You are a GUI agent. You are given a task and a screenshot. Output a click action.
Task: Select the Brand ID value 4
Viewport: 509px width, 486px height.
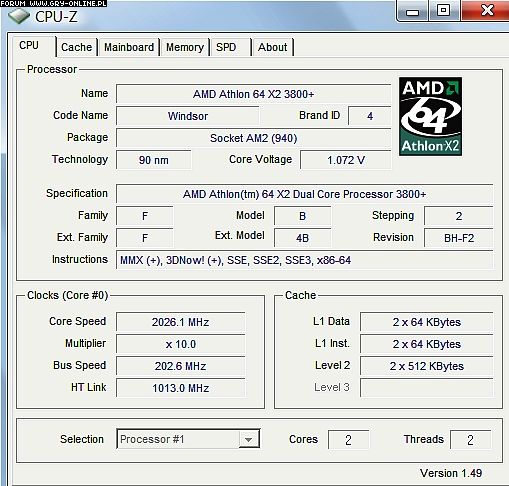click(x=370, y=116)
